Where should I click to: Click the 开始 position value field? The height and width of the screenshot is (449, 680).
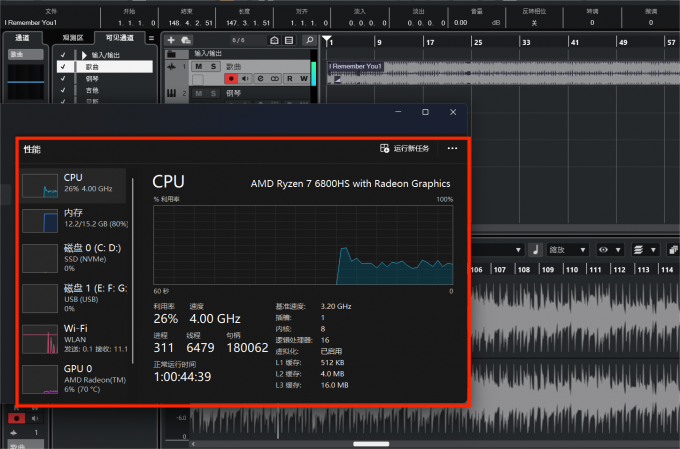(136, 23)
